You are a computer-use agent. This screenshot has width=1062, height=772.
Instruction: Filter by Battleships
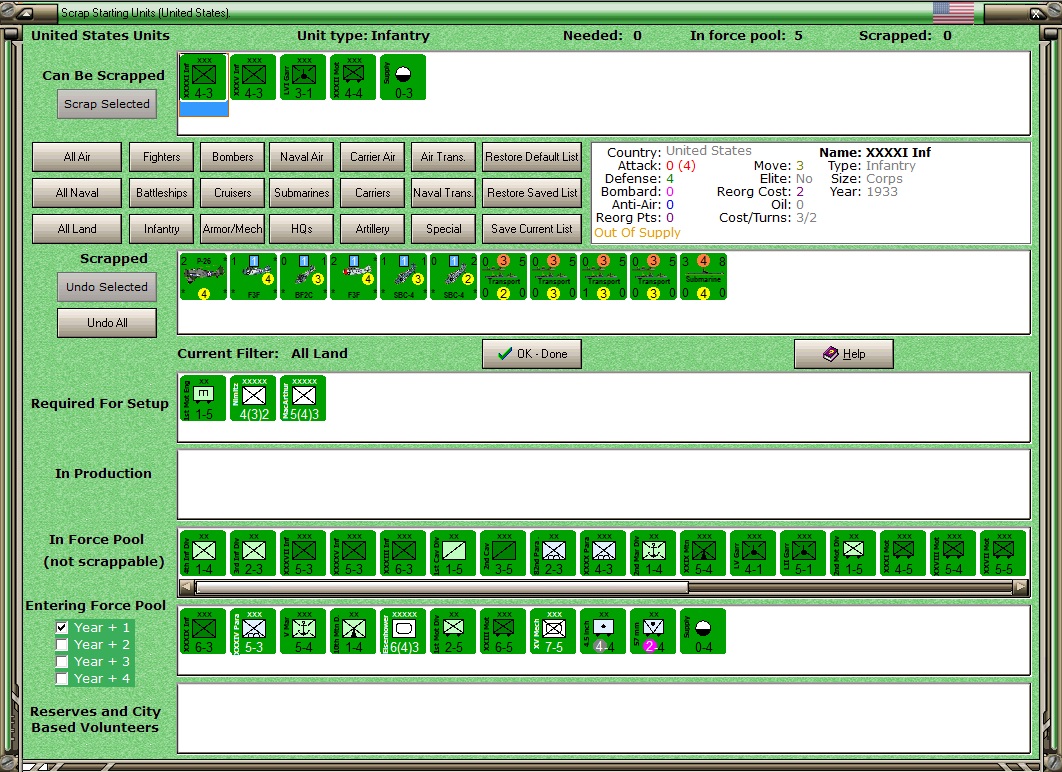click(162, 193)
